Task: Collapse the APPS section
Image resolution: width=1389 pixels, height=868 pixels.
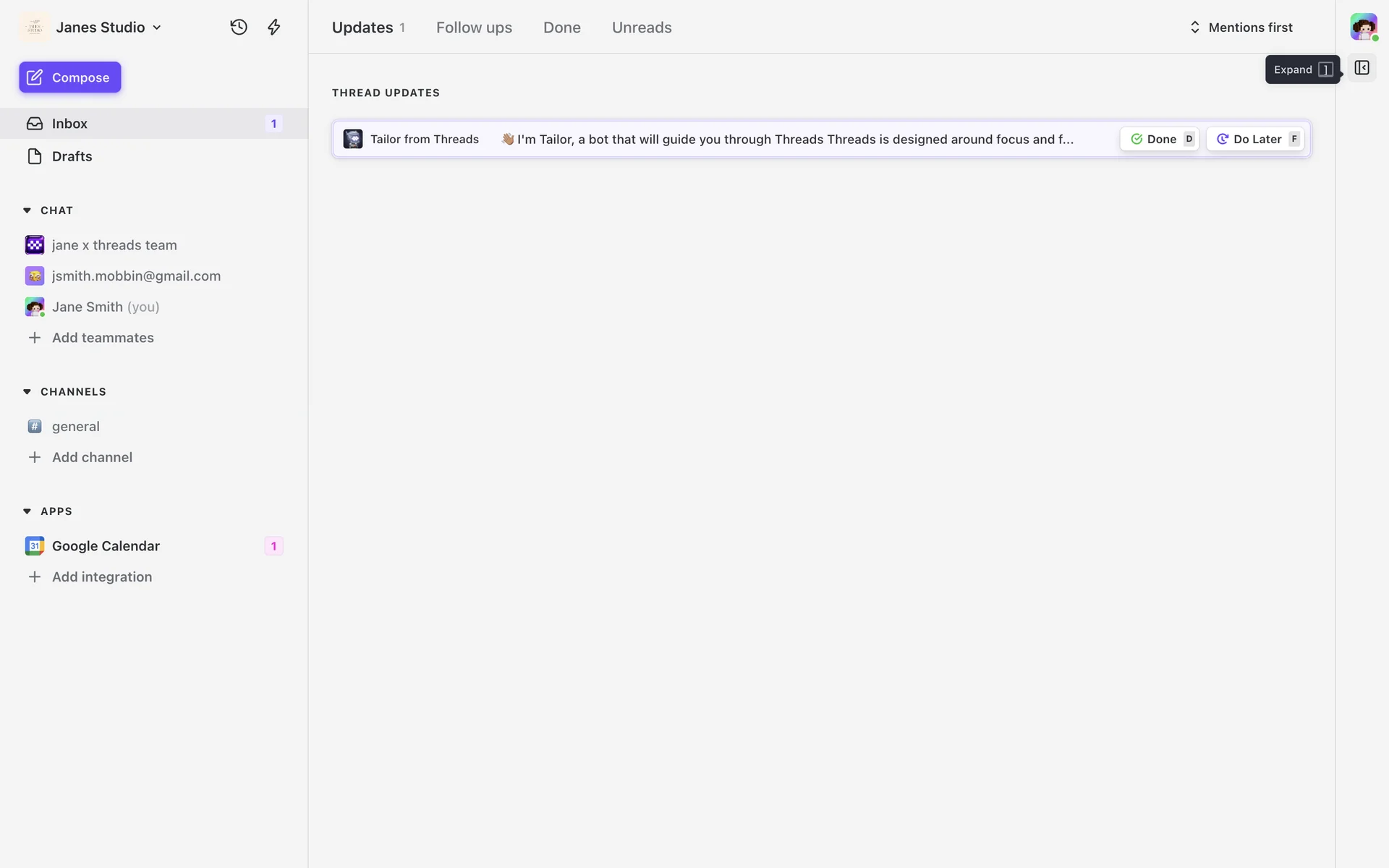Action: pos(27,511)
